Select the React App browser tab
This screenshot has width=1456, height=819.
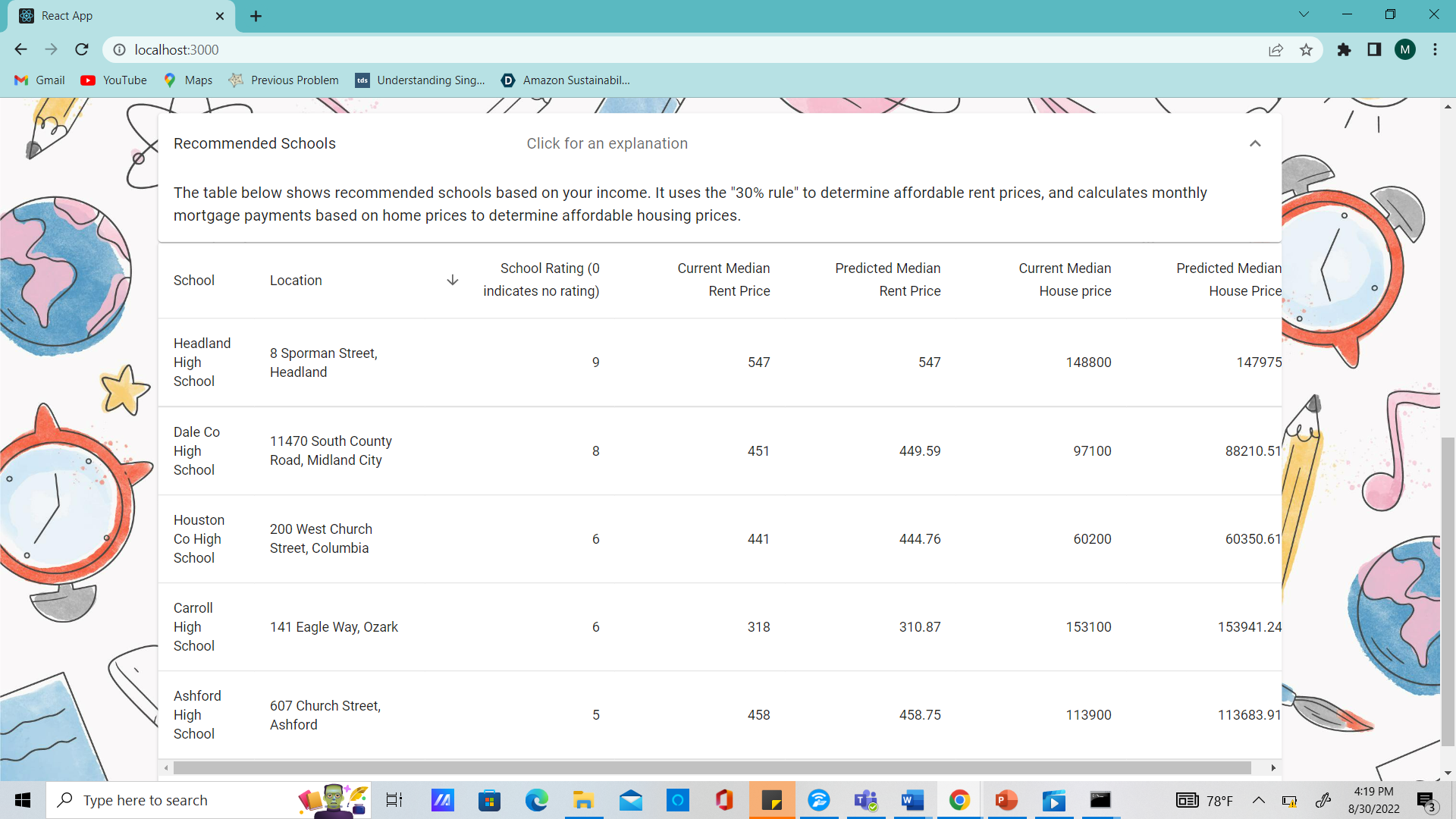click(114, 16)
